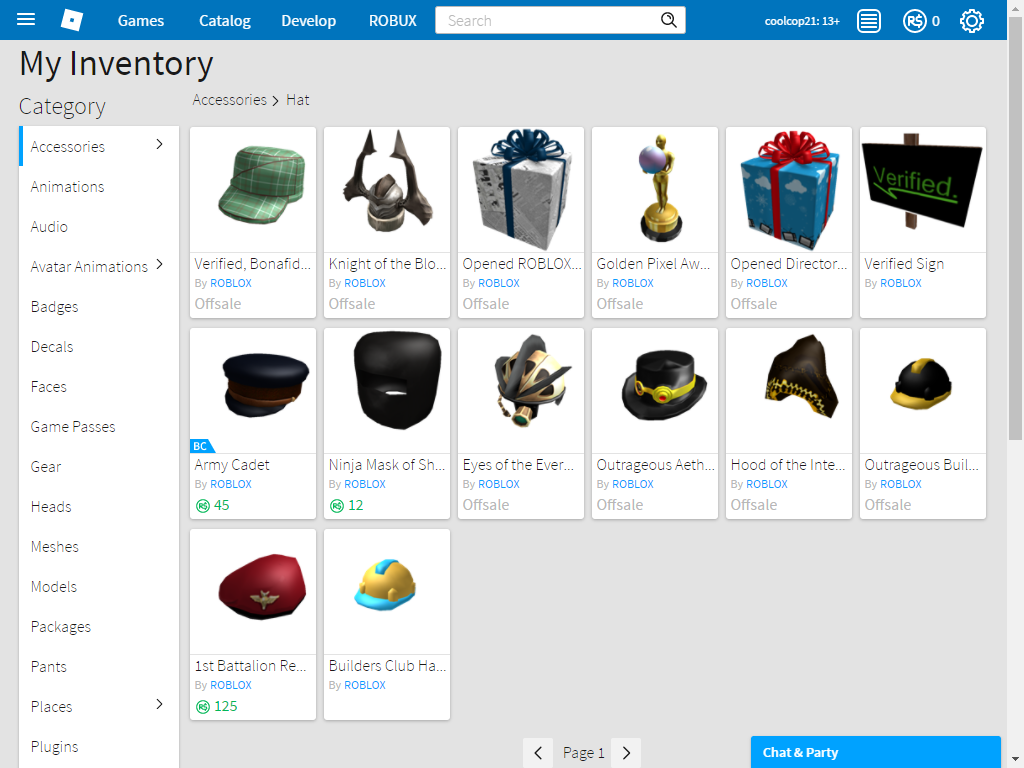Open the news feed icon
The width and height of the screenshot is (1024, 768).
[869, 21]
